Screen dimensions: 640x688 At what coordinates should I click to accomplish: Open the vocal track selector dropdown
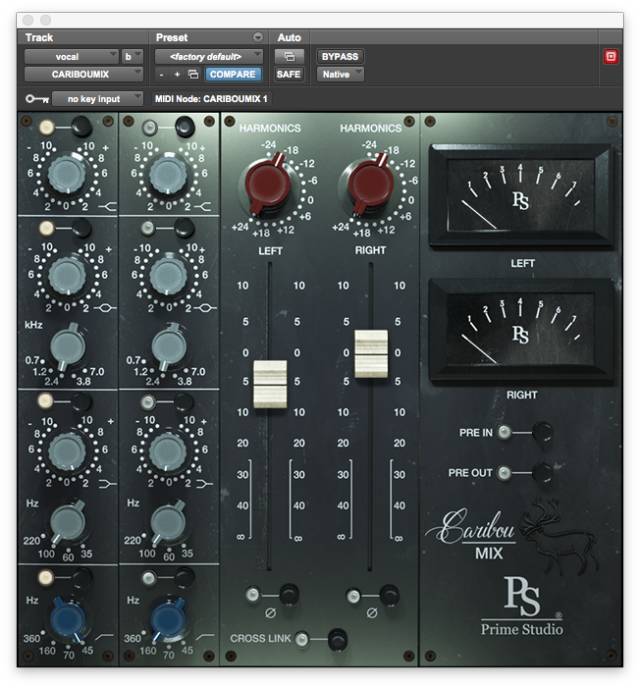72,57
